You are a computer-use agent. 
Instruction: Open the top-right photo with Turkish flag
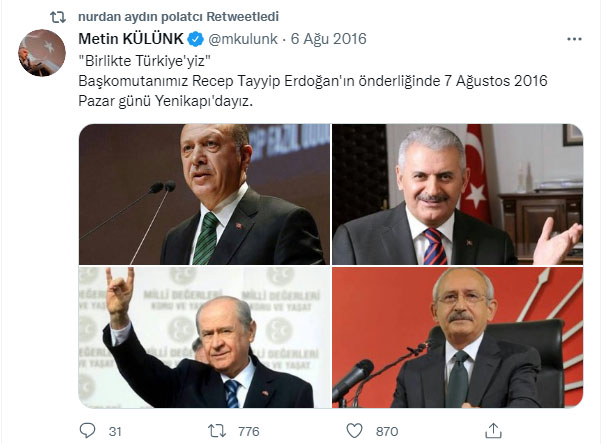click(x=457, y=194)
